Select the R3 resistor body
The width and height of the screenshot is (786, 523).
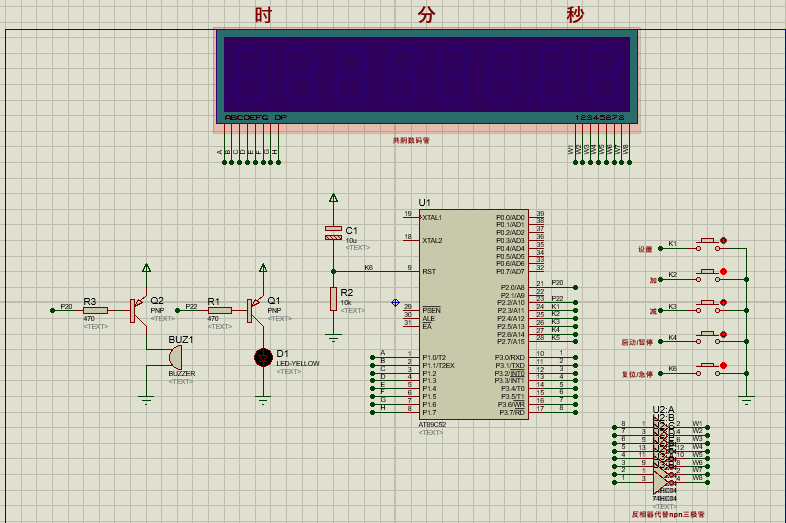click(95, 310)
